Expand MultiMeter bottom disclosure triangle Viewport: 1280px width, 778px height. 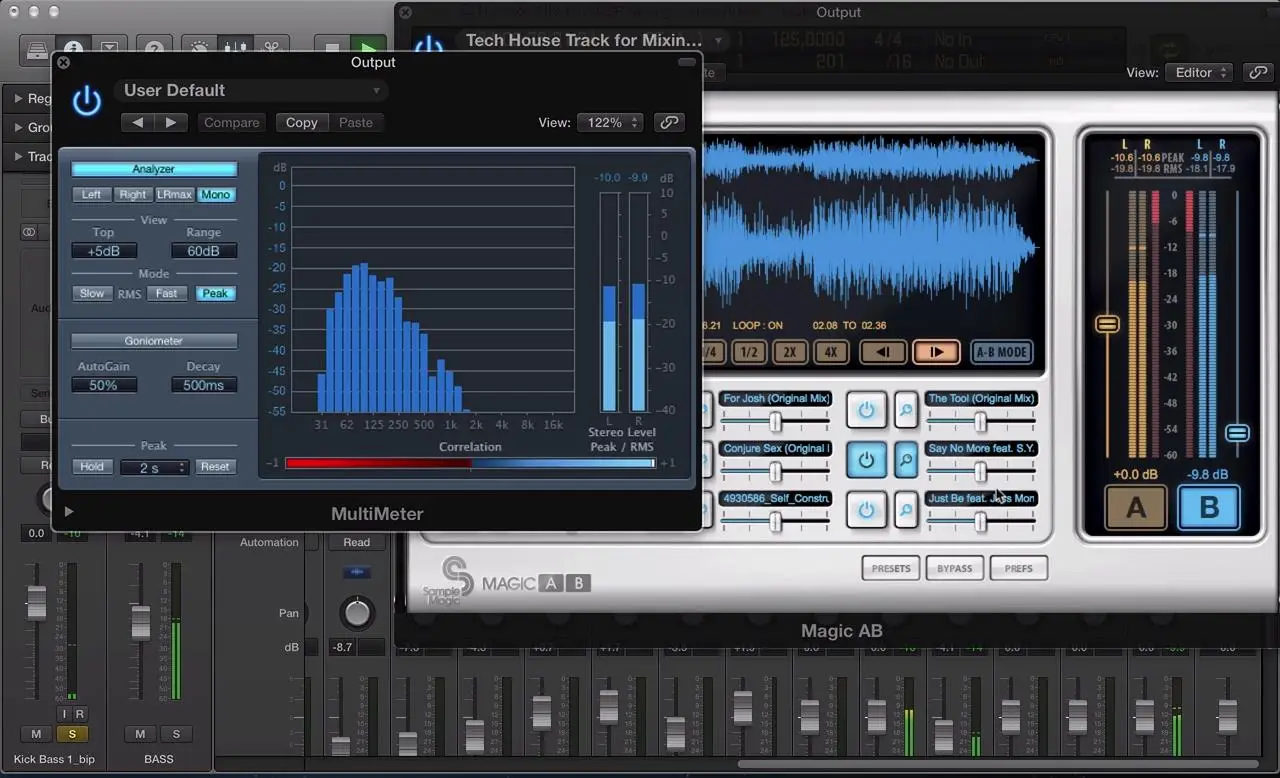coord(69,512)
